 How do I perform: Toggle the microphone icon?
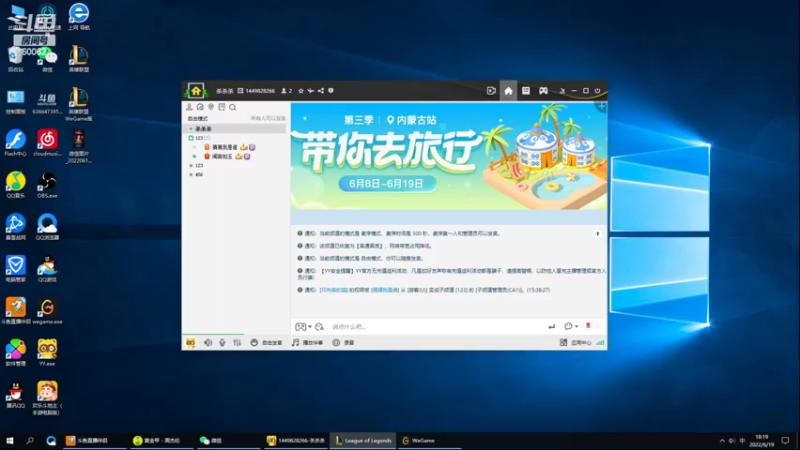tap(222, 343)
